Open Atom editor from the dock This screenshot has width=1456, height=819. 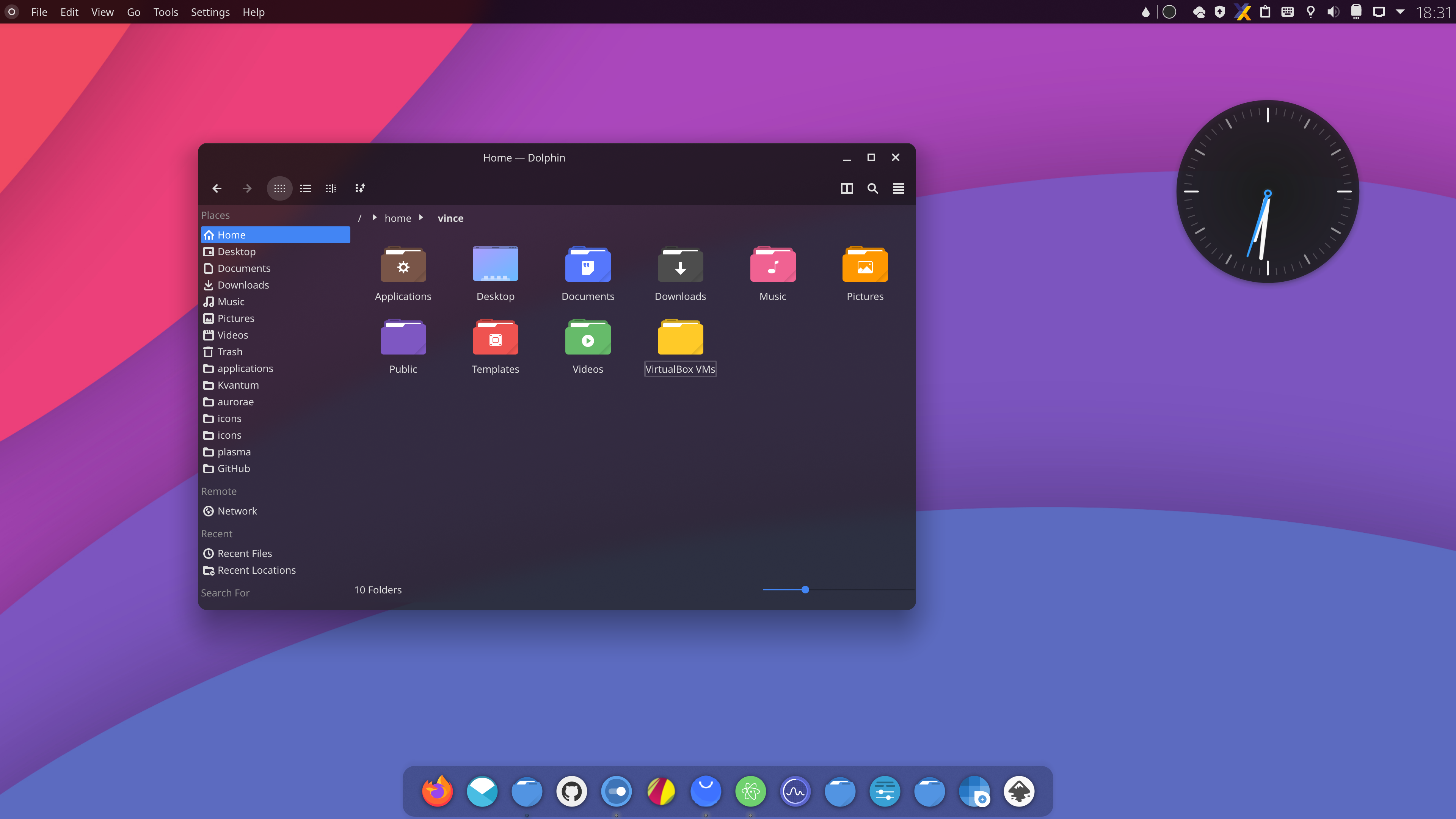point(751,791)
